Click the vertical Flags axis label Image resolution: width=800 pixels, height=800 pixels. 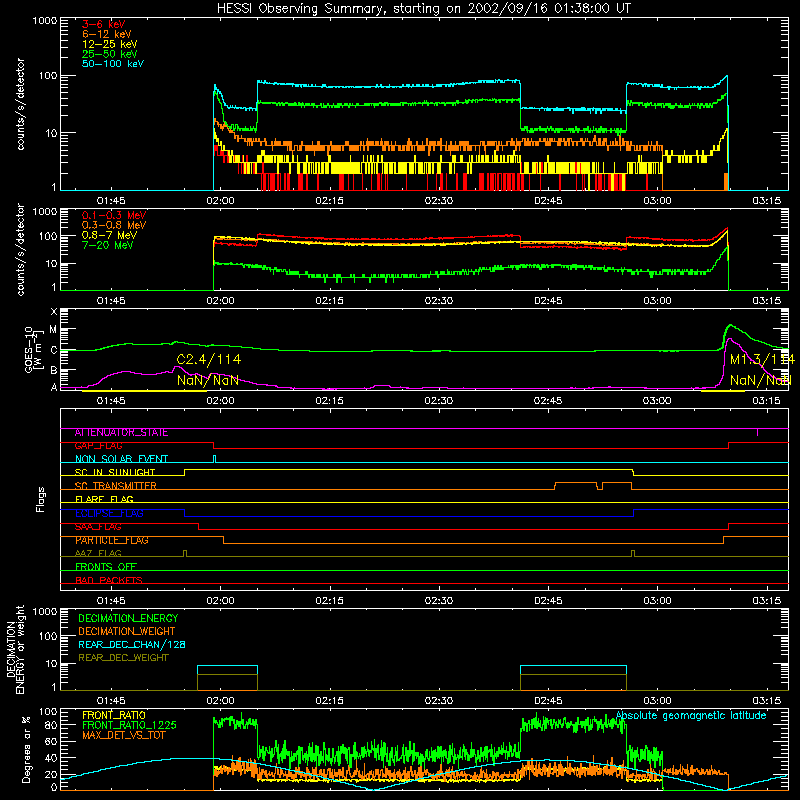(x=41, y=500)
